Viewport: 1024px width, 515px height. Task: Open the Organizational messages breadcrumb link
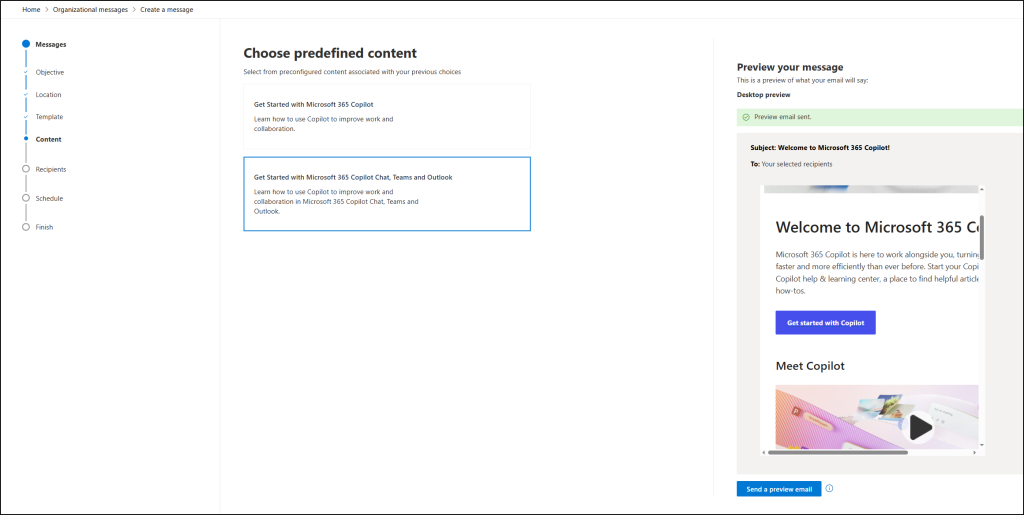pos(90,9)
